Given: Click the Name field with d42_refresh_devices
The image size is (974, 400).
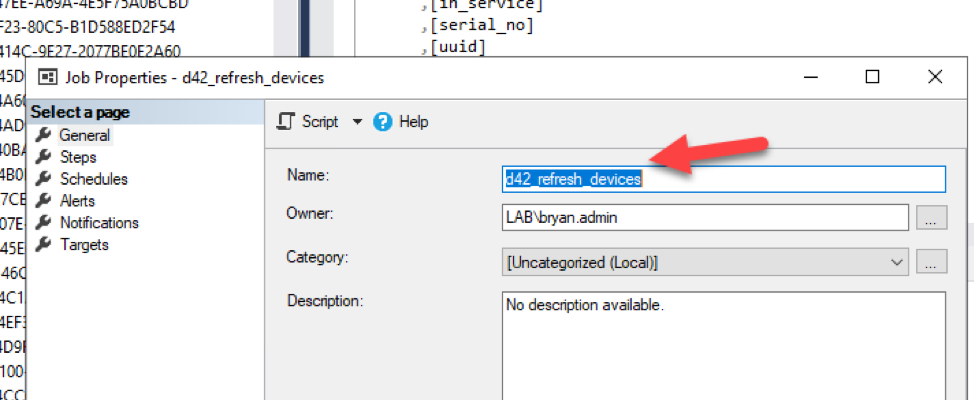Looking at the screenshot, I should click(x=723, y=179).
